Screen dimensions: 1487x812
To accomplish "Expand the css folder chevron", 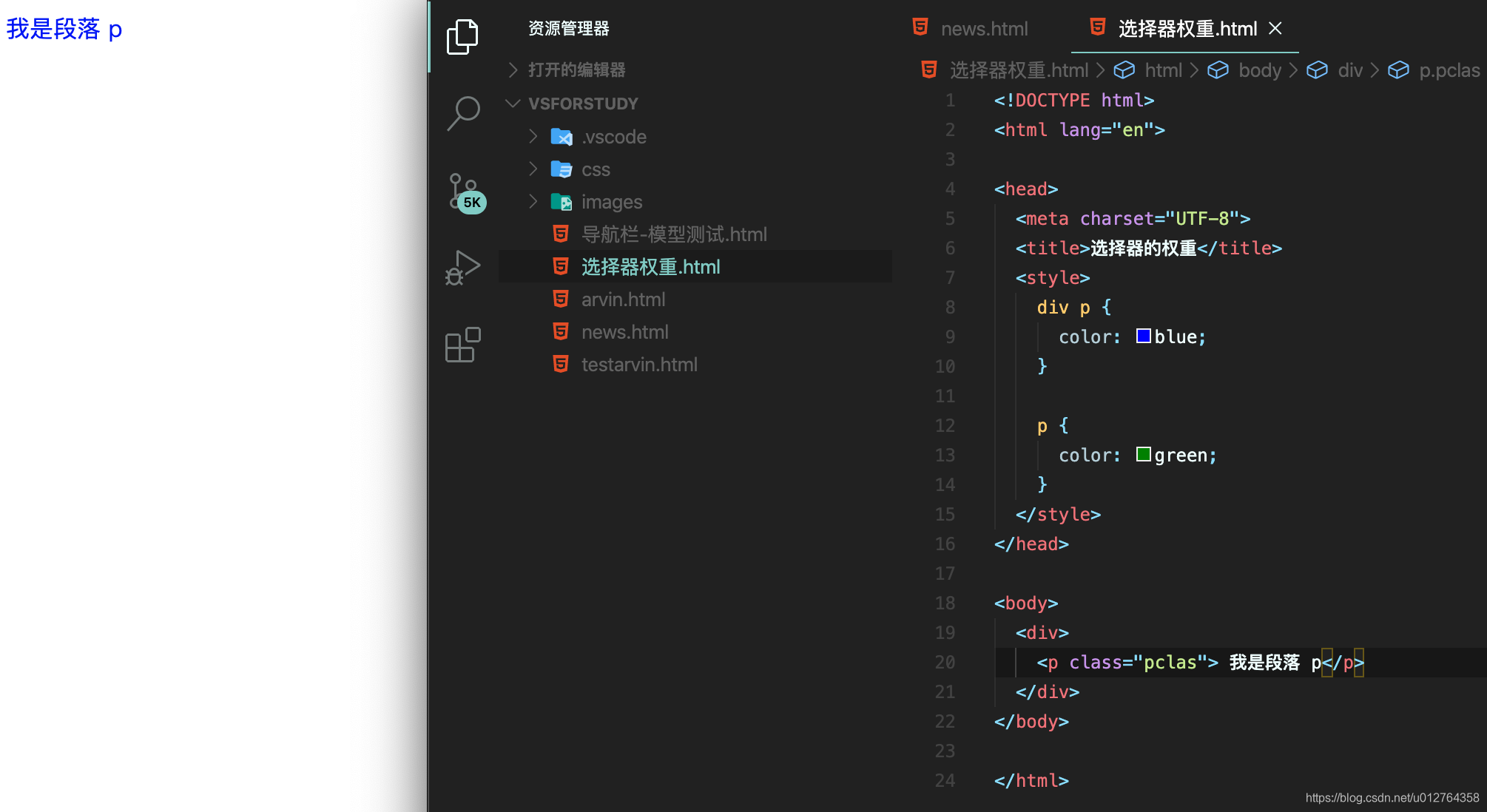I will pyautogui.click(x=533, y=169).
